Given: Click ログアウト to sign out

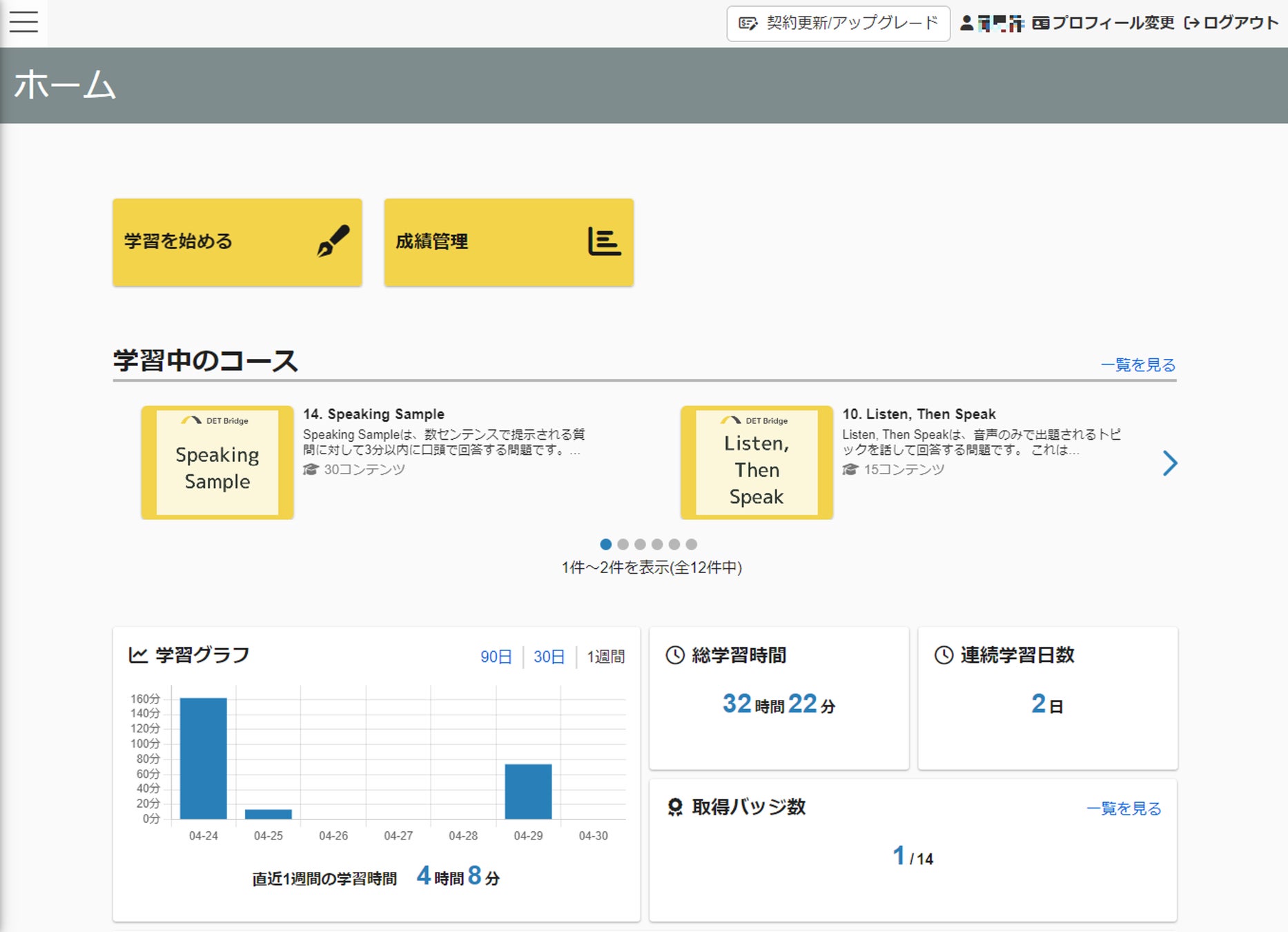Looking at the screenshot, I should tap(1231, 23).
